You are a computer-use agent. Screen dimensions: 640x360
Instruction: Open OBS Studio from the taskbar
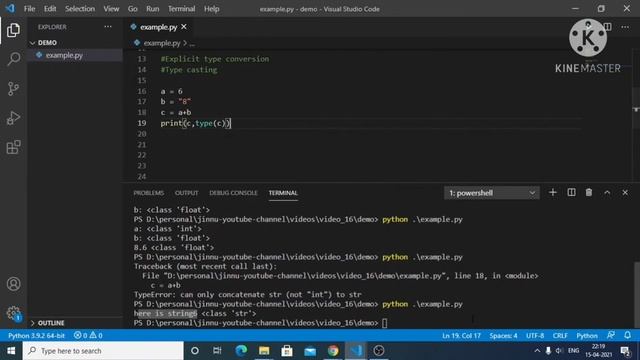pos(379,351)
